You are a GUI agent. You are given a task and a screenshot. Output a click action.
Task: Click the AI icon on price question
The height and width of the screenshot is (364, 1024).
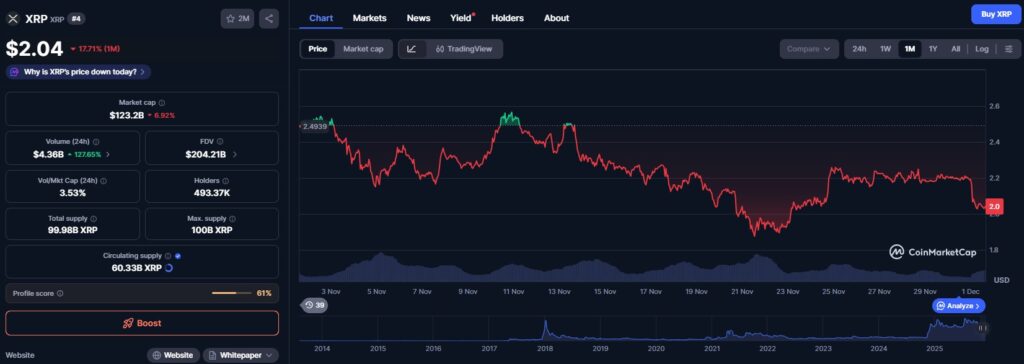[14, 72]
